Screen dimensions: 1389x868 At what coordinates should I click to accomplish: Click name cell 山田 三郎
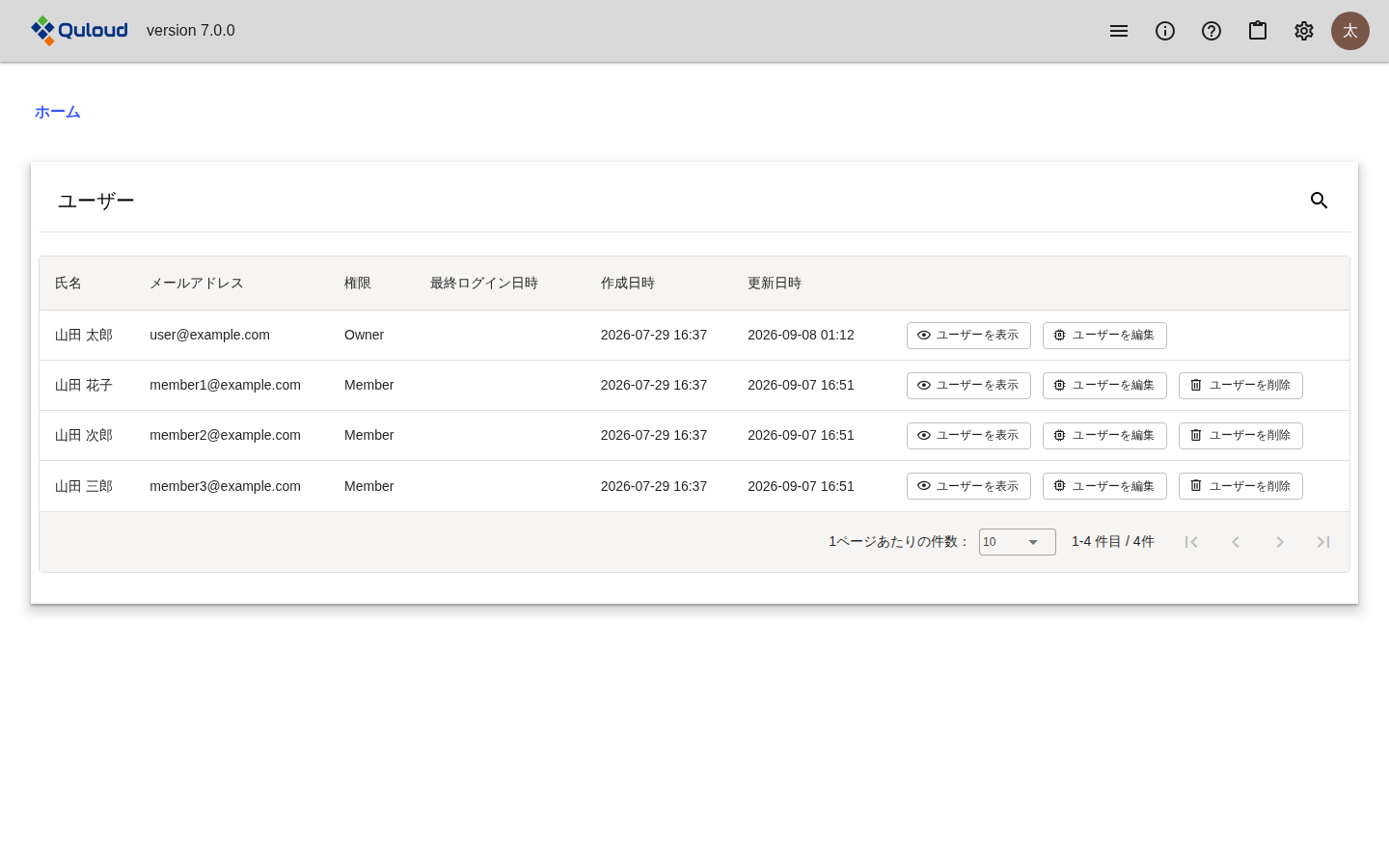pos(84,486)
